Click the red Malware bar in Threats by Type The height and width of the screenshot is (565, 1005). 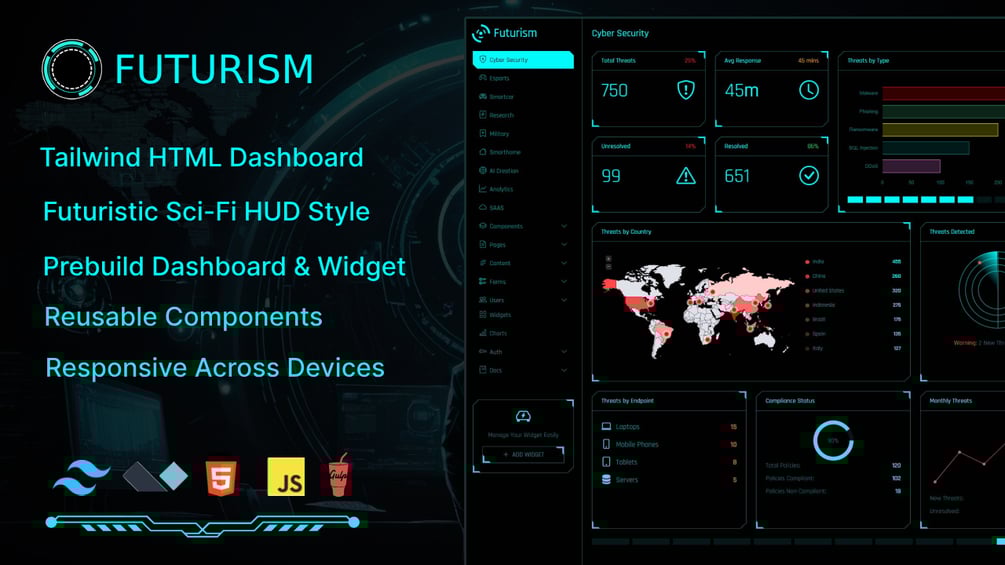point(943,94)
